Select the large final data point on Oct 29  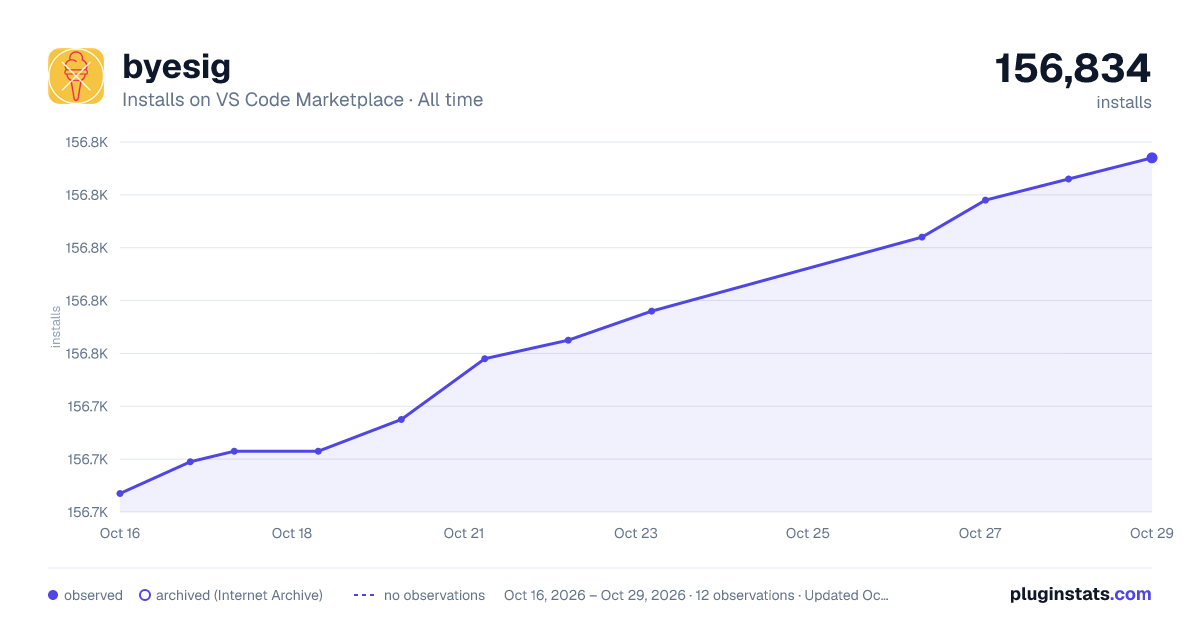pyautogui.click(x=1152, y=158)
